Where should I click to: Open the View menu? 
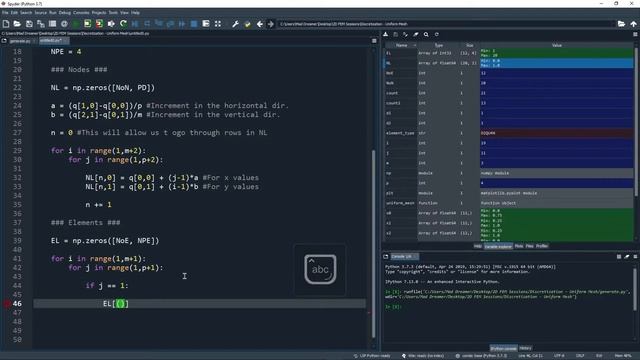tap(124, 13)
